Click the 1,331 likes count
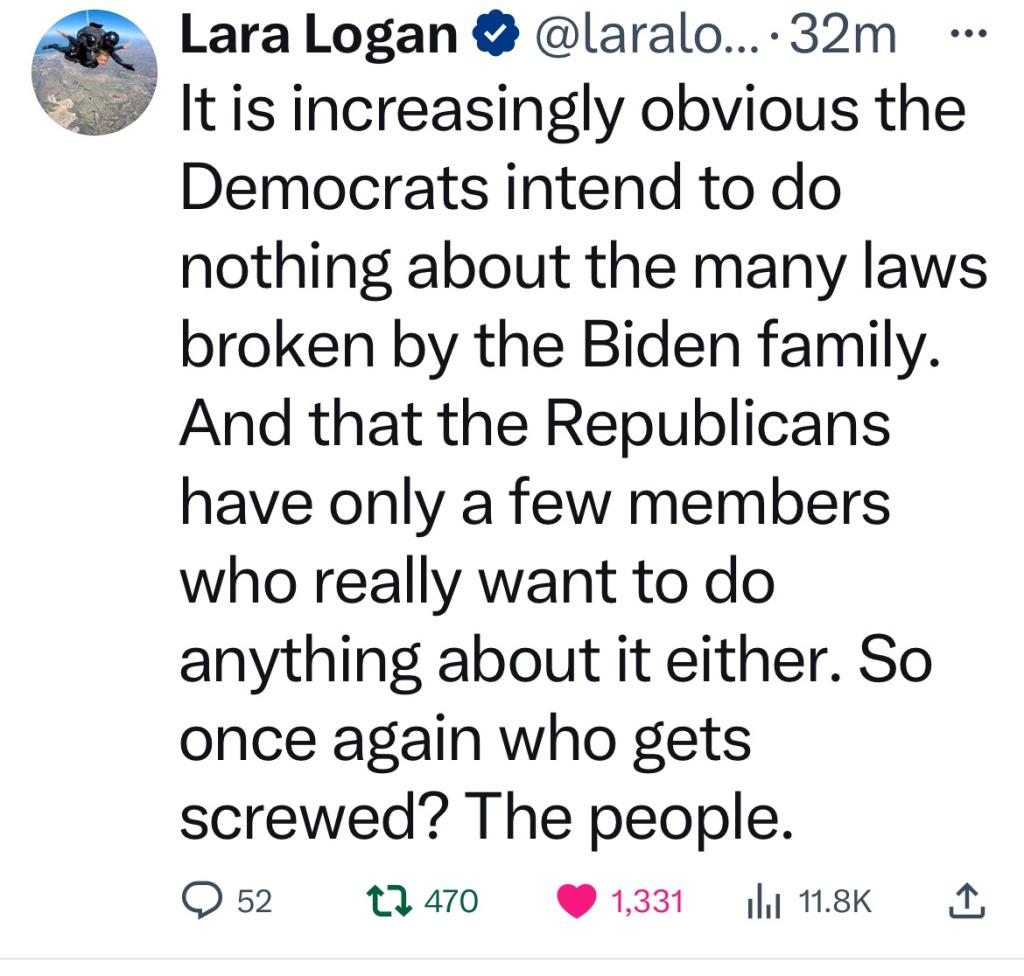 646,902
